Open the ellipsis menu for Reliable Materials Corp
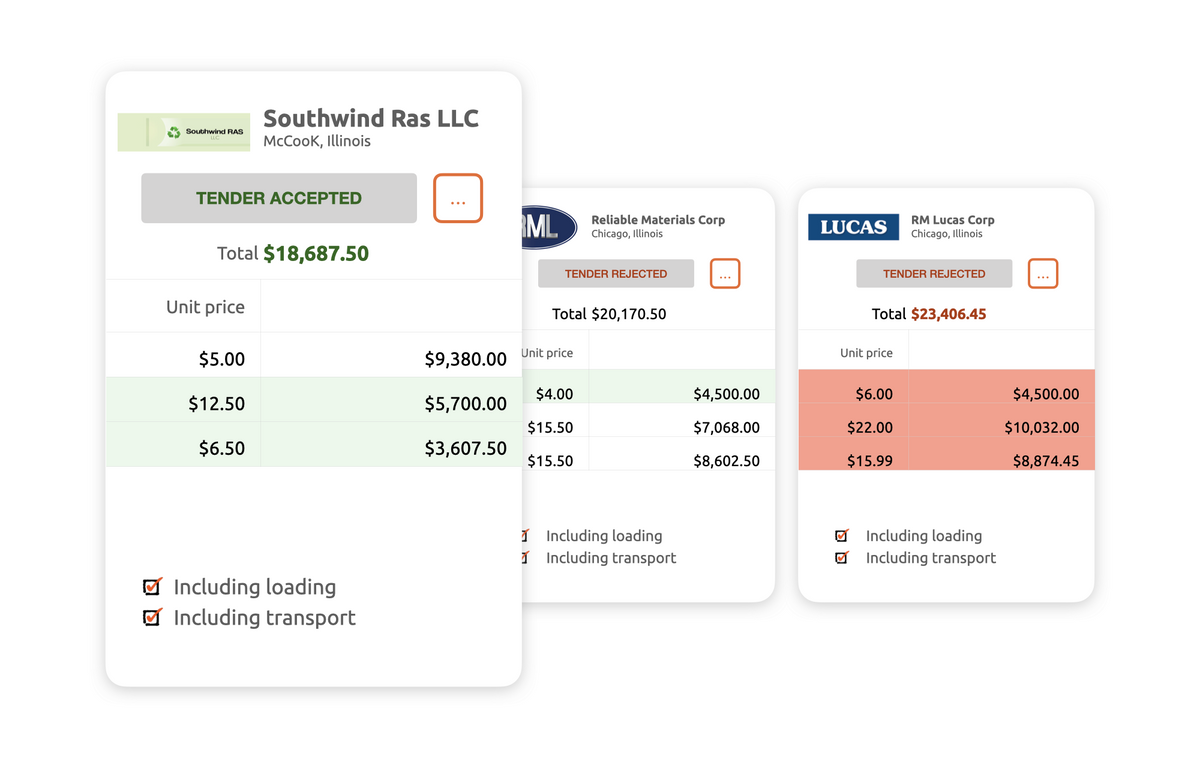The image size is (1200, 780). pos(725,274)
